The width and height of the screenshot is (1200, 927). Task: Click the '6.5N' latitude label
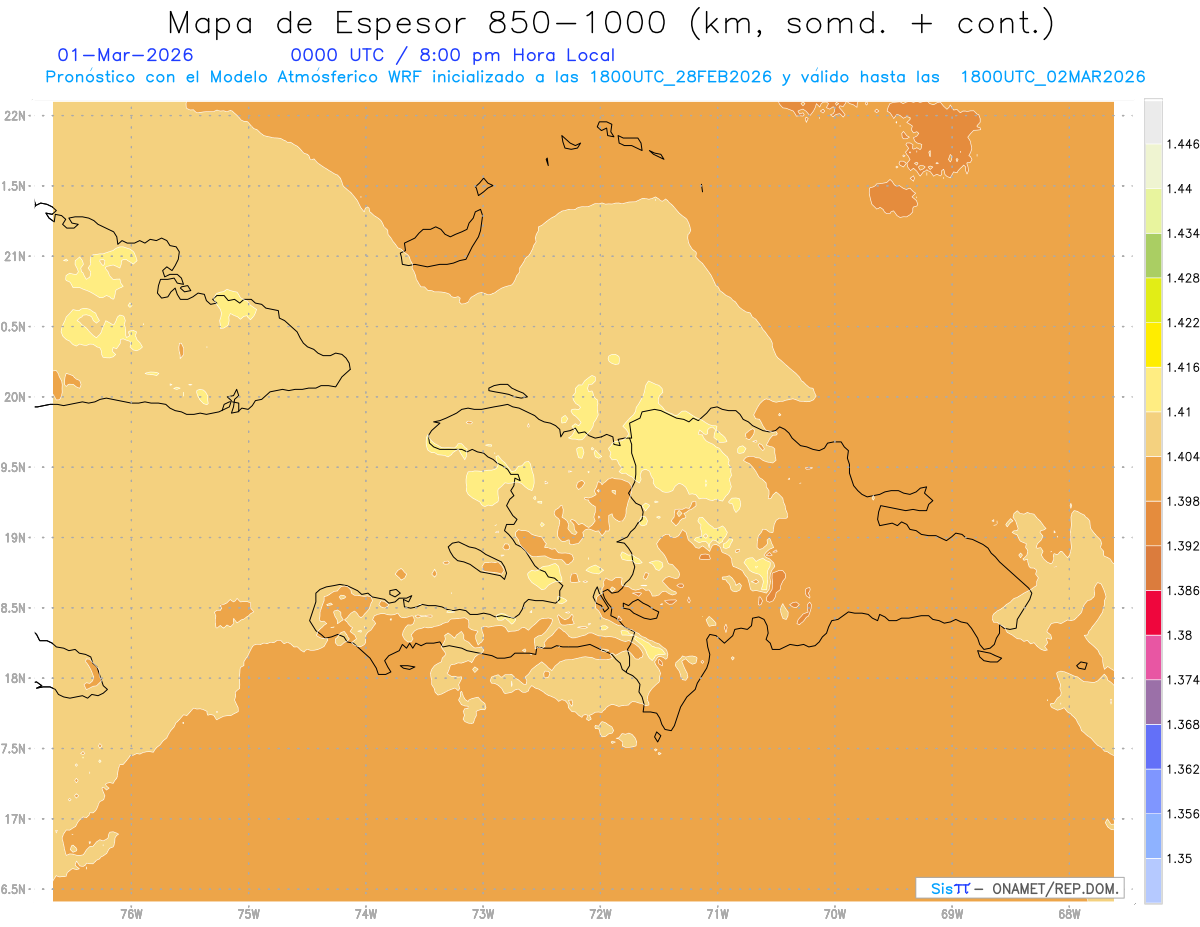coord(15,890)
